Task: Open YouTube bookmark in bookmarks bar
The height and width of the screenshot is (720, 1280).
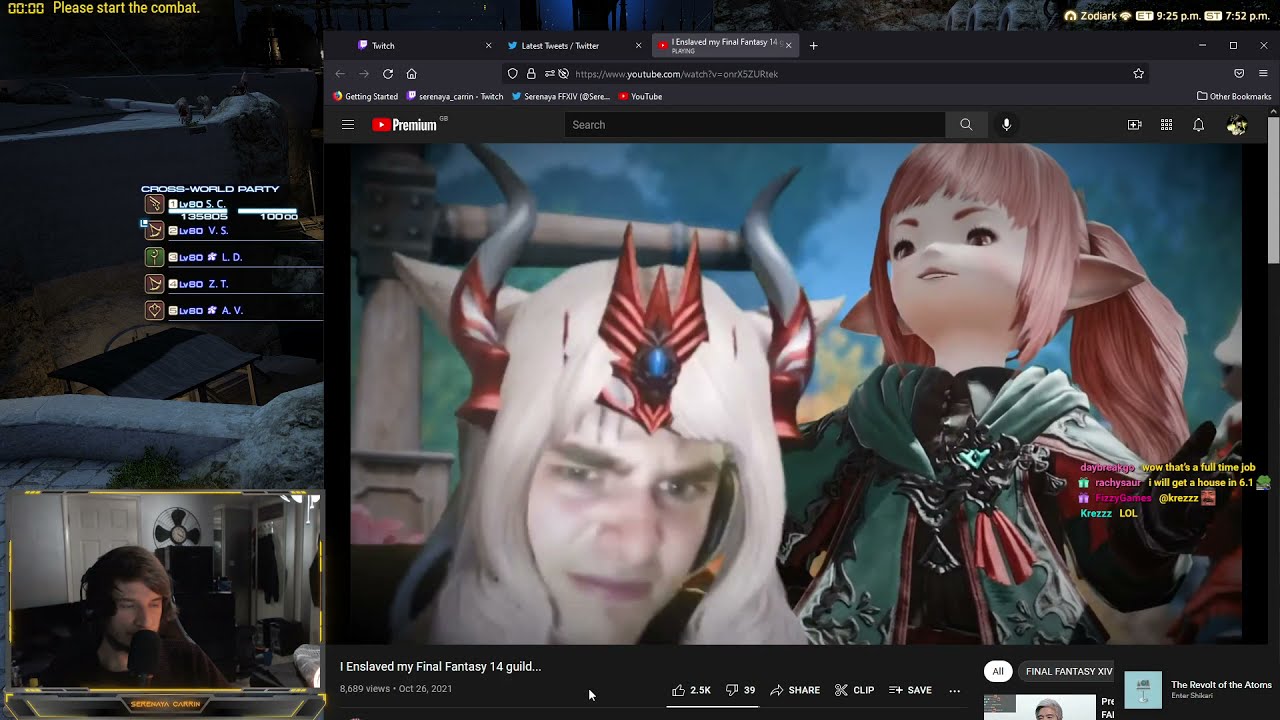Action: pos(640,97)
